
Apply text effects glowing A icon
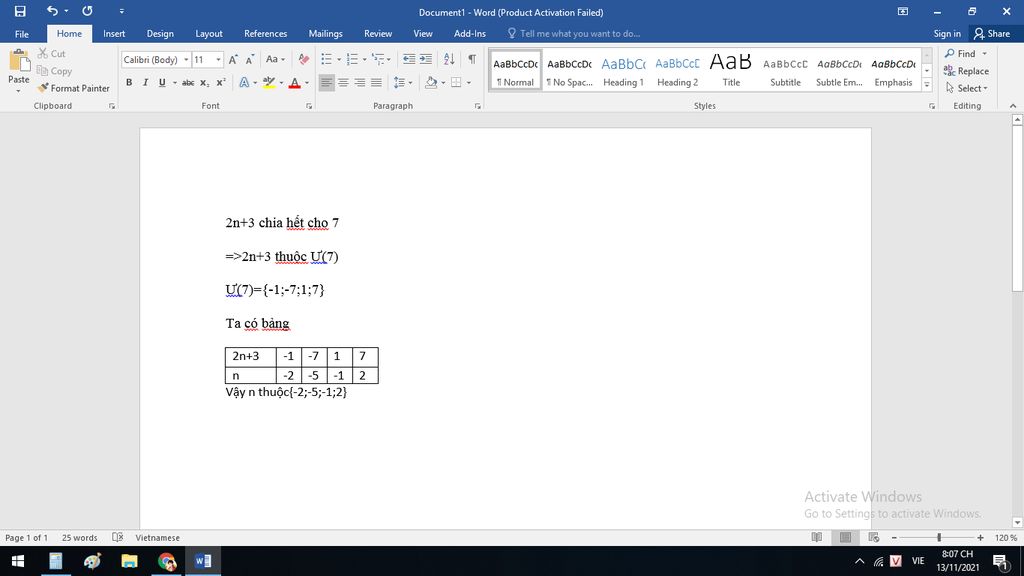point(244,82)
